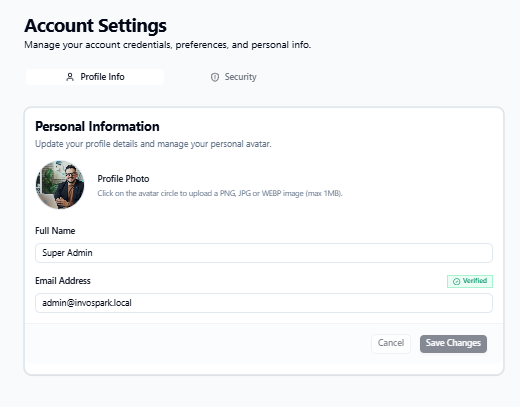Click the avatar circle to upload photo
The width and height of the screenshot is (520, 407).
[x=60, y=185]
